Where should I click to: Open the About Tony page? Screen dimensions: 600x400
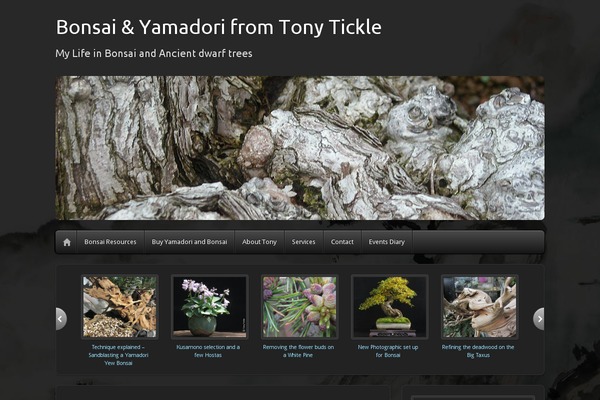point(259,242)
